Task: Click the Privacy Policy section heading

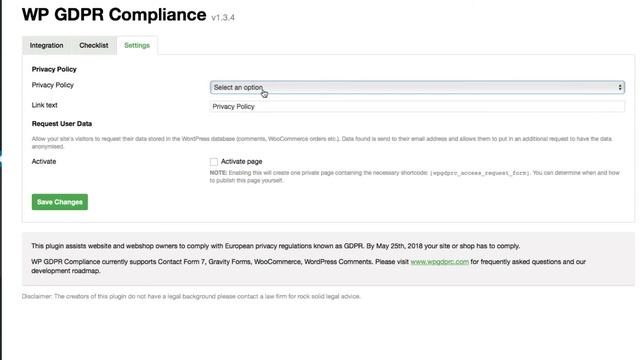Action: pyautogui.click(x=54, y=69)
